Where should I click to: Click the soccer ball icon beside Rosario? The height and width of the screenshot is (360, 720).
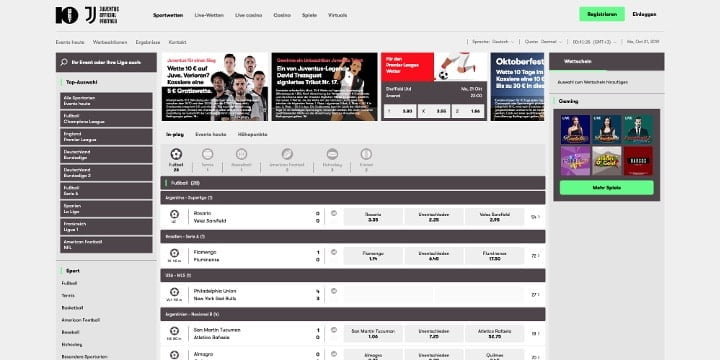point(174,214)
